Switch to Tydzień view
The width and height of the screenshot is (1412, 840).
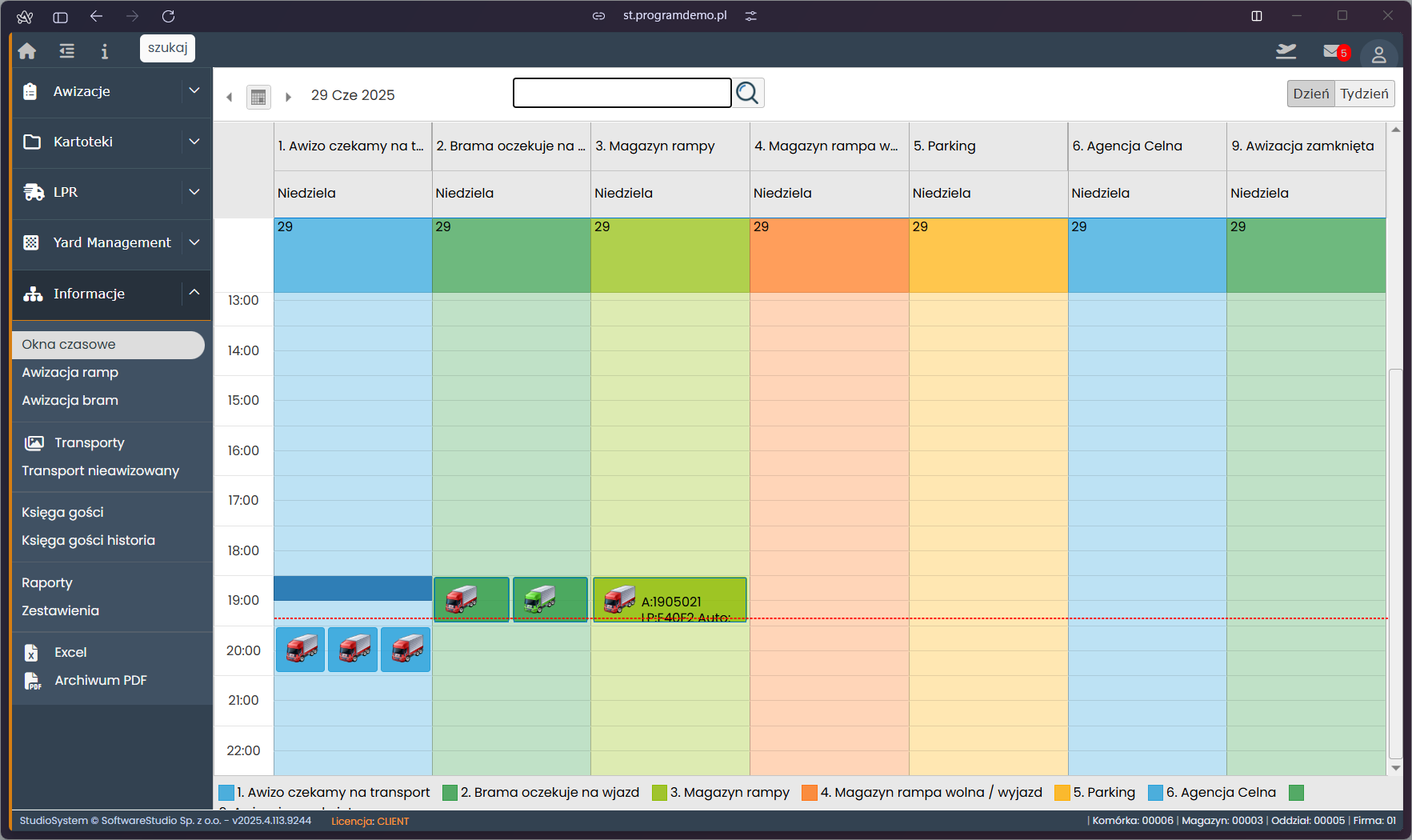coord(1364,94)
